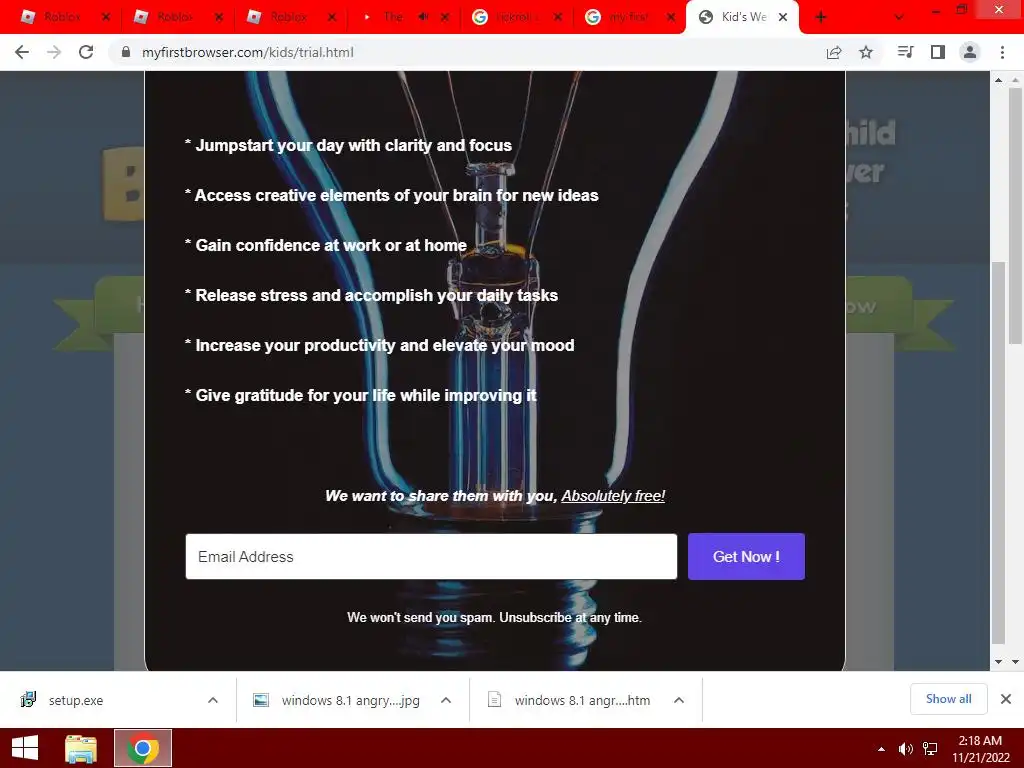Expand the tab search chevron

coord(899,17)
